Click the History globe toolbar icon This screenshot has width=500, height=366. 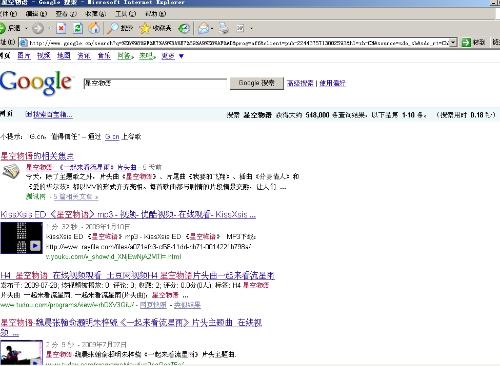pyautogui.click(x=184, y=28)
